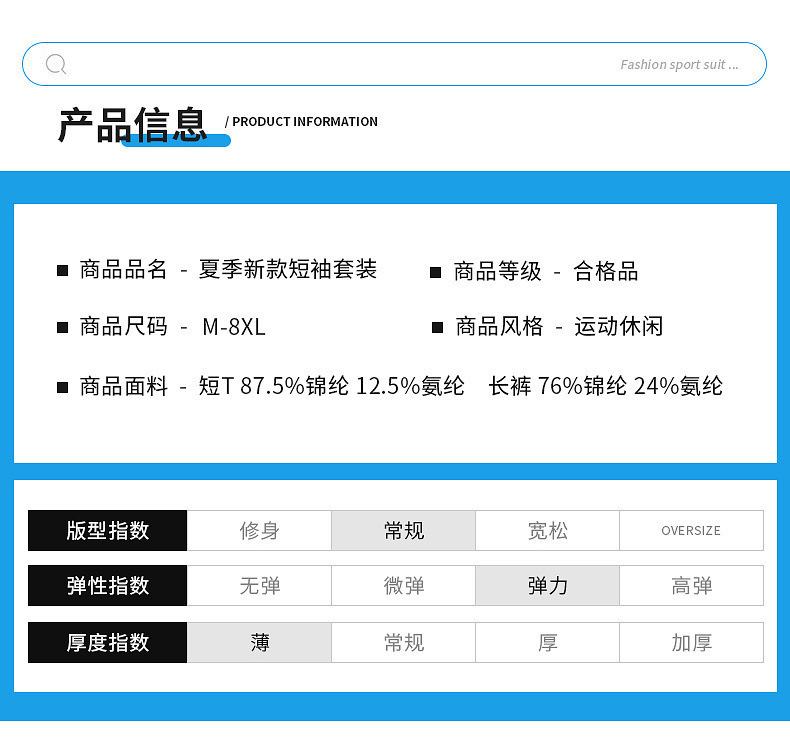Choose the 微弹 elasticity cell

click(404, 585)
